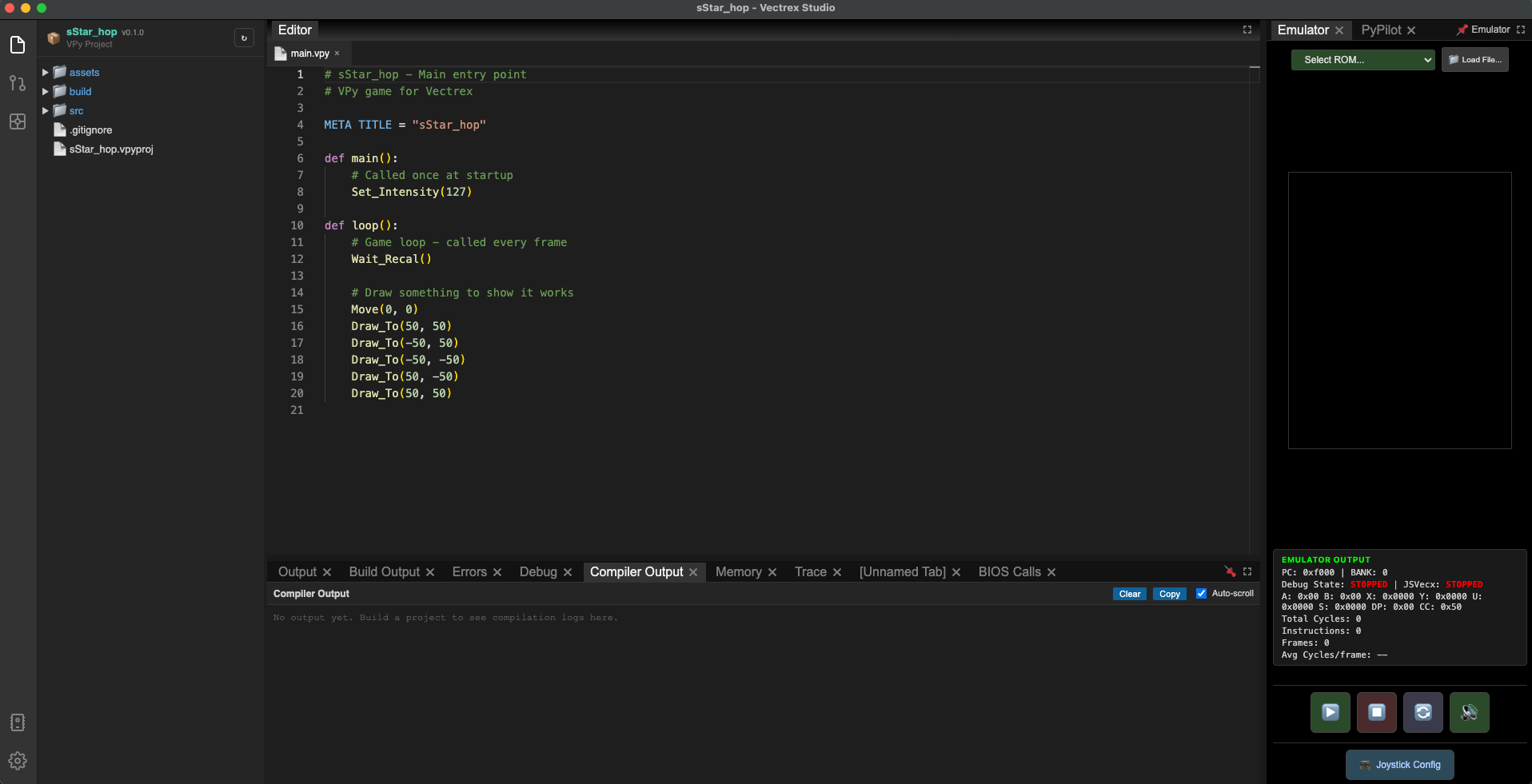The height and width of the screenshot is (784, 1532).
Task: Select the build folder icon
Action: tap(60, 91)
